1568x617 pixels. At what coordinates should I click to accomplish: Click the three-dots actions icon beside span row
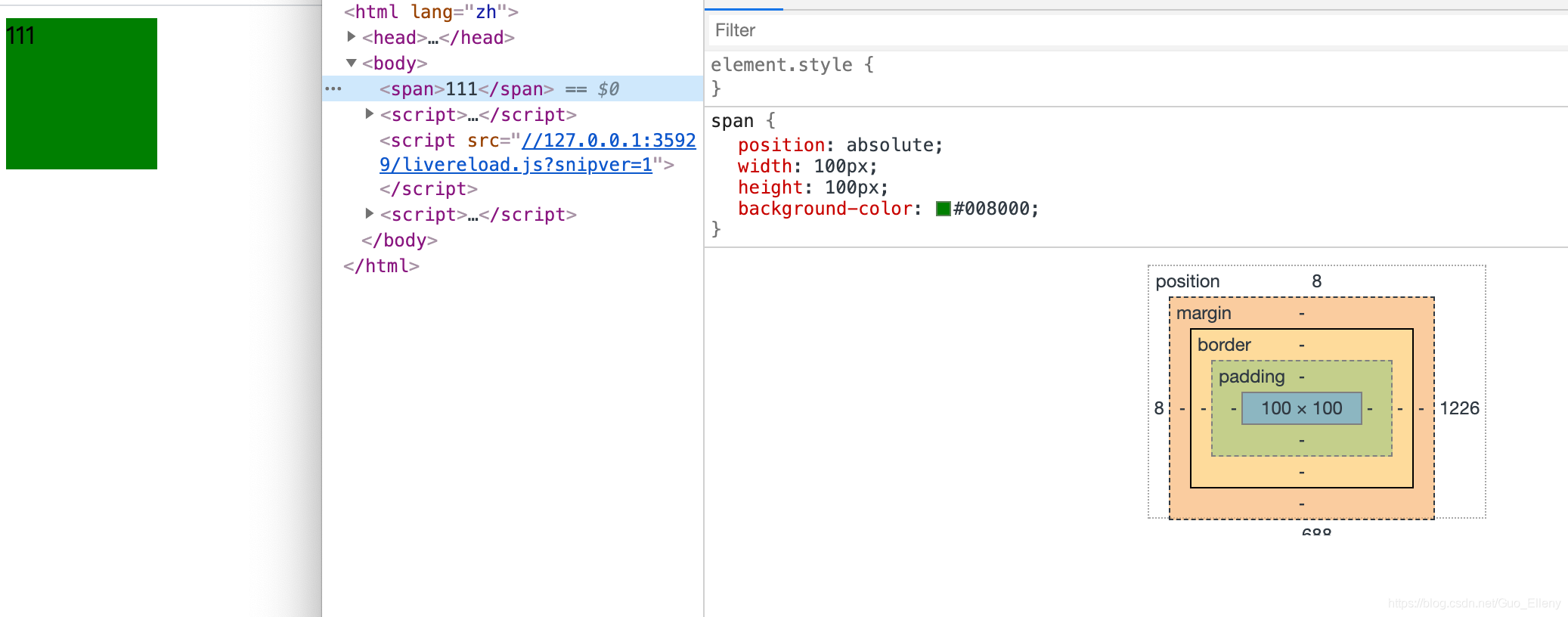(333, 88)
